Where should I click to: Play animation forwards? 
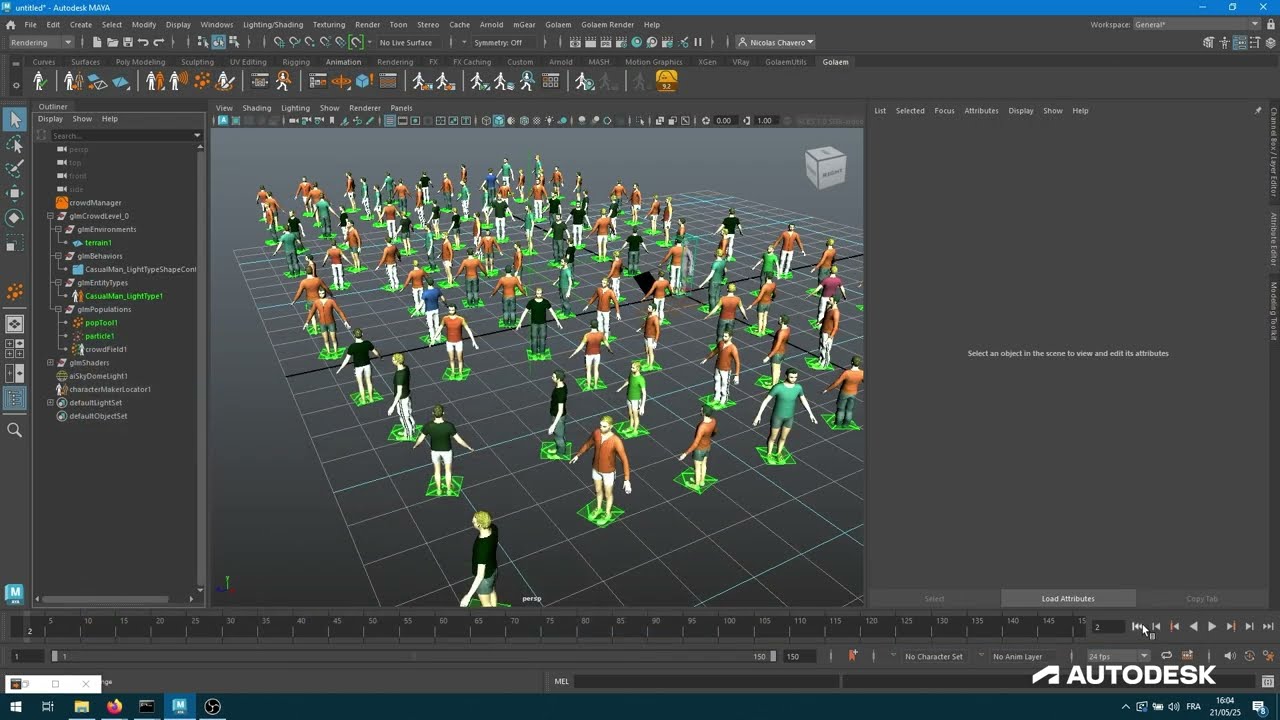[x=1212, y=627]
